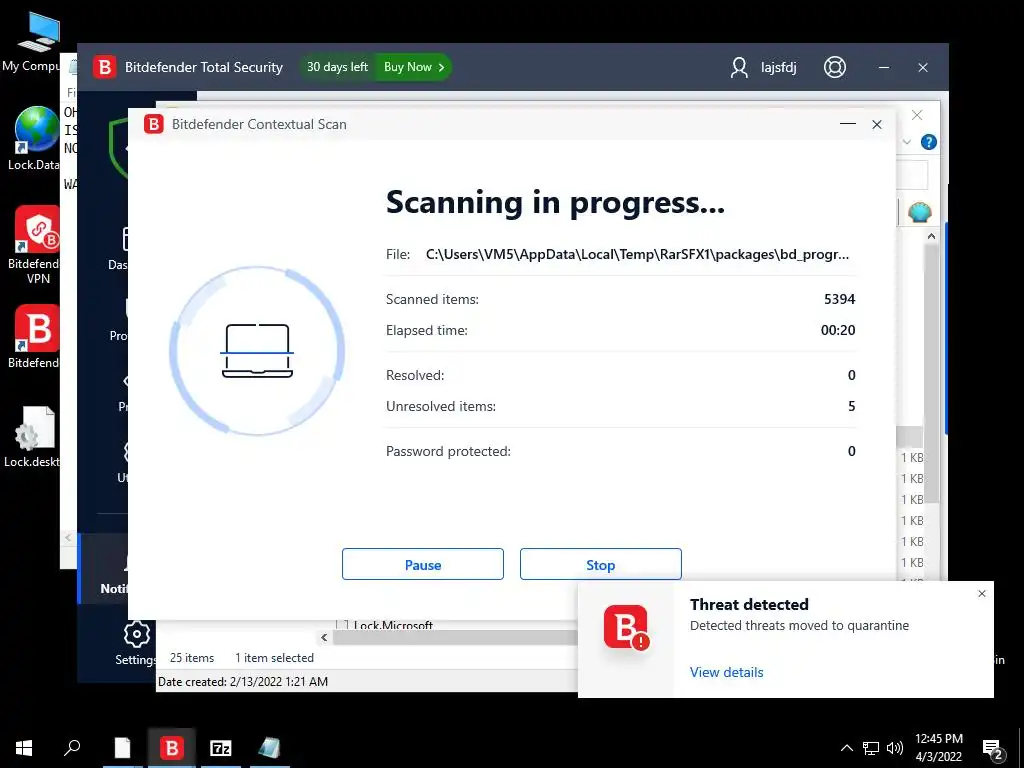Dismiss the Threat detected notification
This screenshot has height=768, width=1024.
tap(982, 594)
